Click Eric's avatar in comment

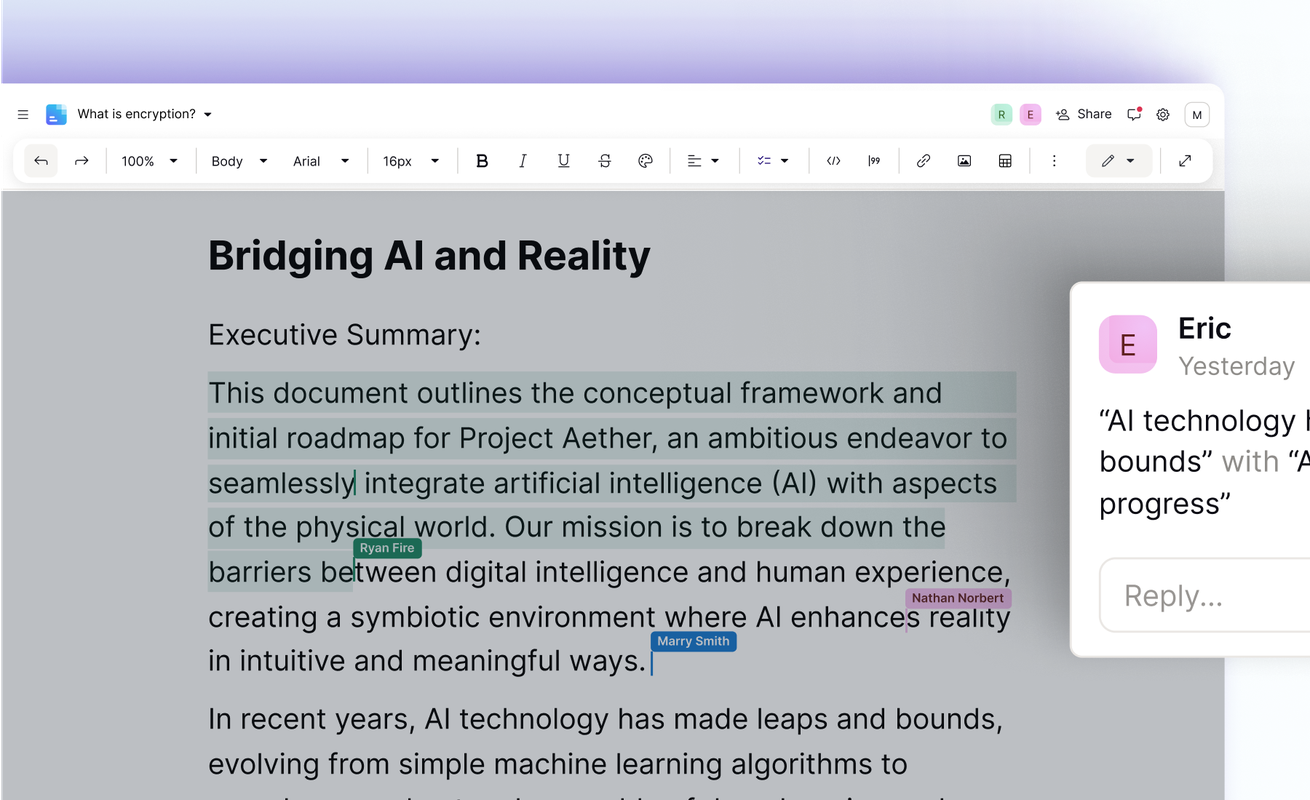(1128, 344)
